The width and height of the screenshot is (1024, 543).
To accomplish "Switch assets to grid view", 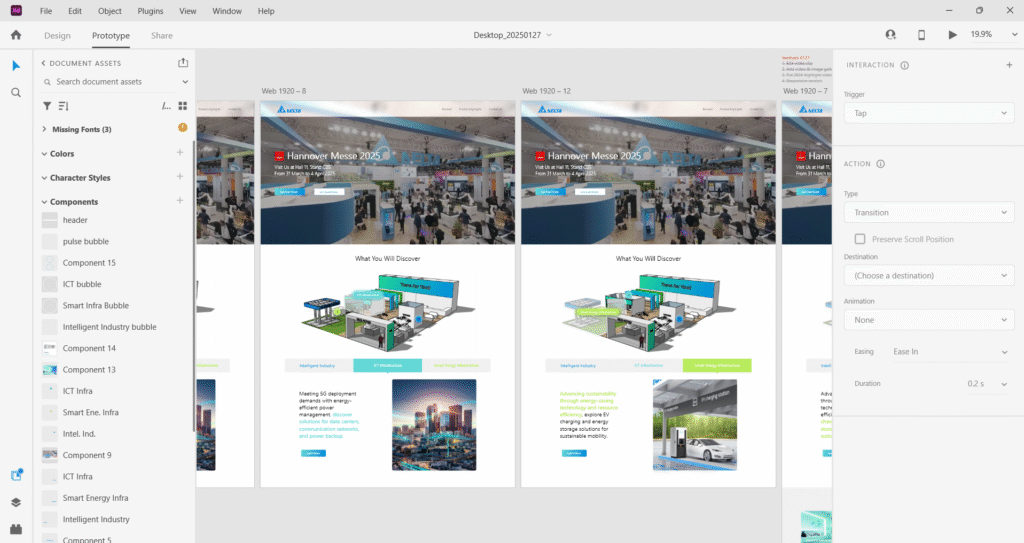I will click(183, 105).
